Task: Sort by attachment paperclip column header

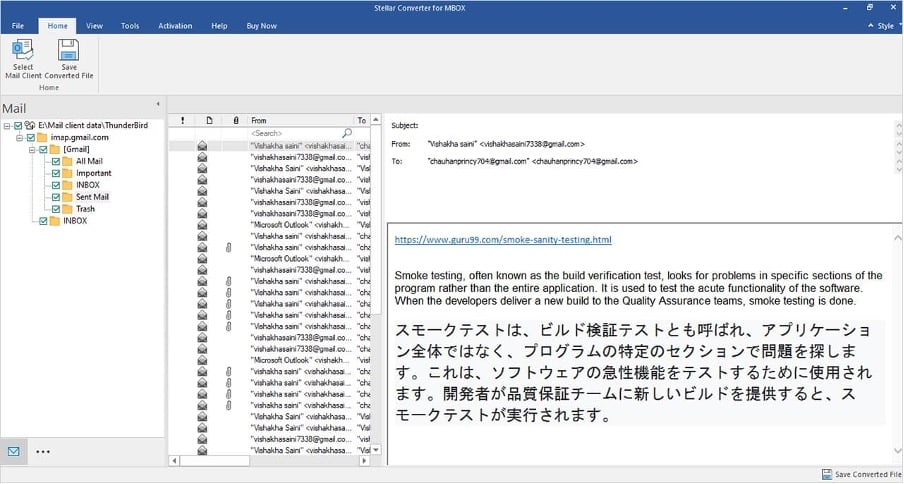Action: [x=236, y=120]
